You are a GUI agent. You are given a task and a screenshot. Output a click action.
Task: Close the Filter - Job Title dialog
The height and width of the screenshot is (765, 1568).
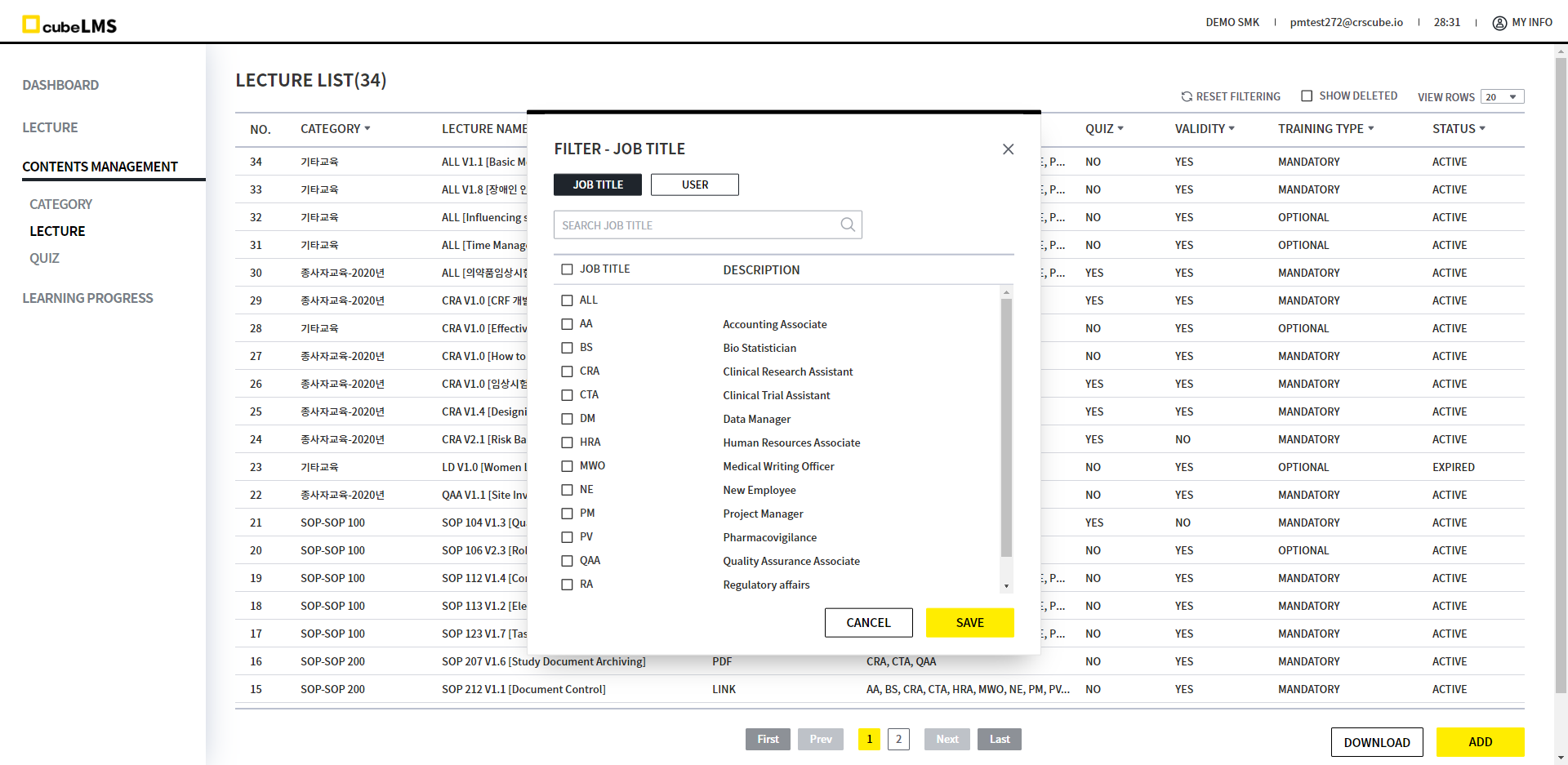pyautogui.click(x=1008, y=149)
